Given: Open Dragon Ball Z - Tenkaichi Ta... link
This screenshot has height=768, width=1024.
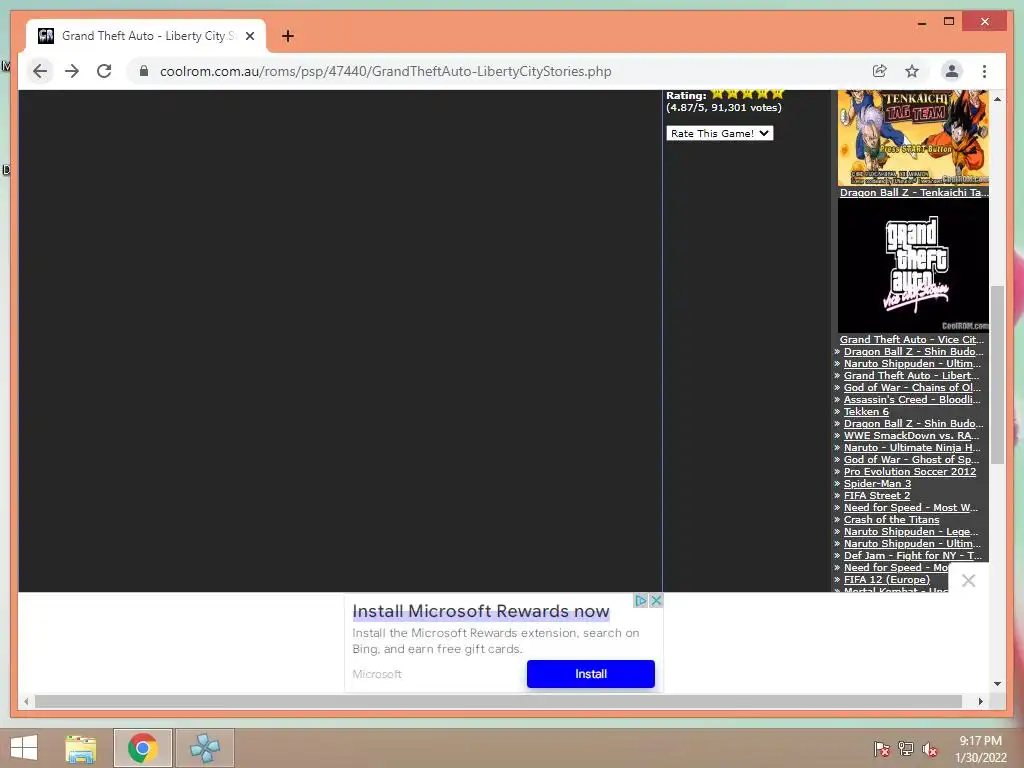Looking at the screenshot, I should click(x=914, y=193).
